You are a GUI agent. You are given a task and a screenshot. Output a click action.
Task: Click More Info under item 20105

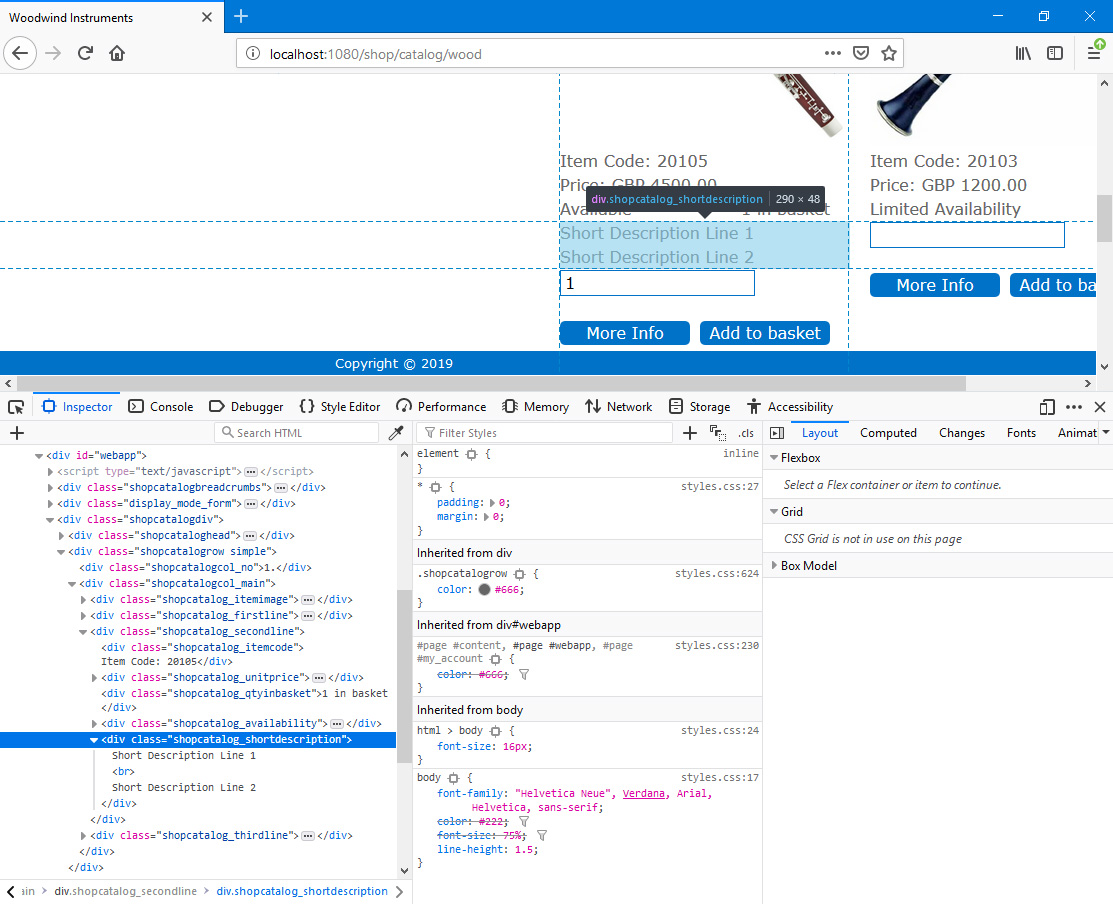click(x=625, y=333)
